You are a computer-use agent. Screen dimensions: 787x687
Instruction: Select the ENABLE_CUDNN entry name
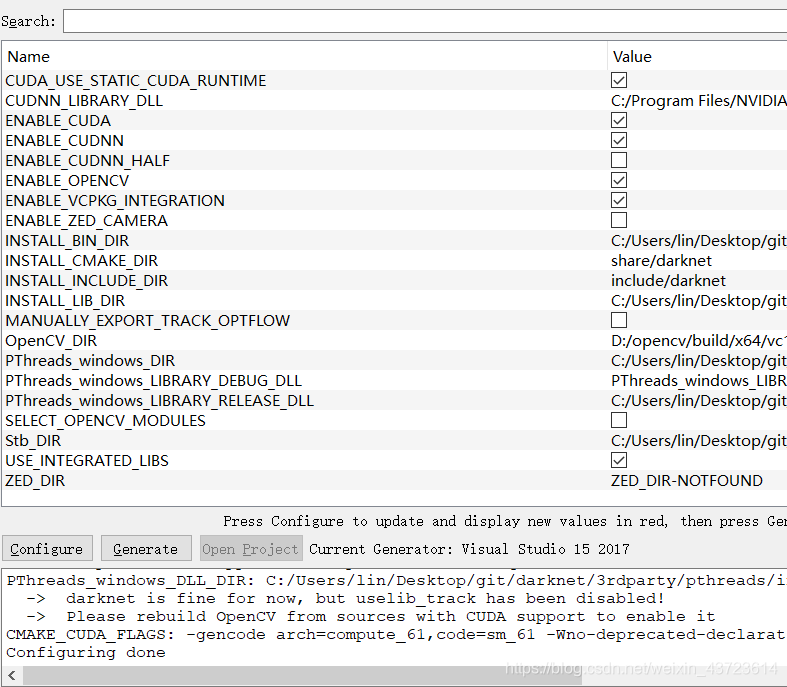point(64,141)
